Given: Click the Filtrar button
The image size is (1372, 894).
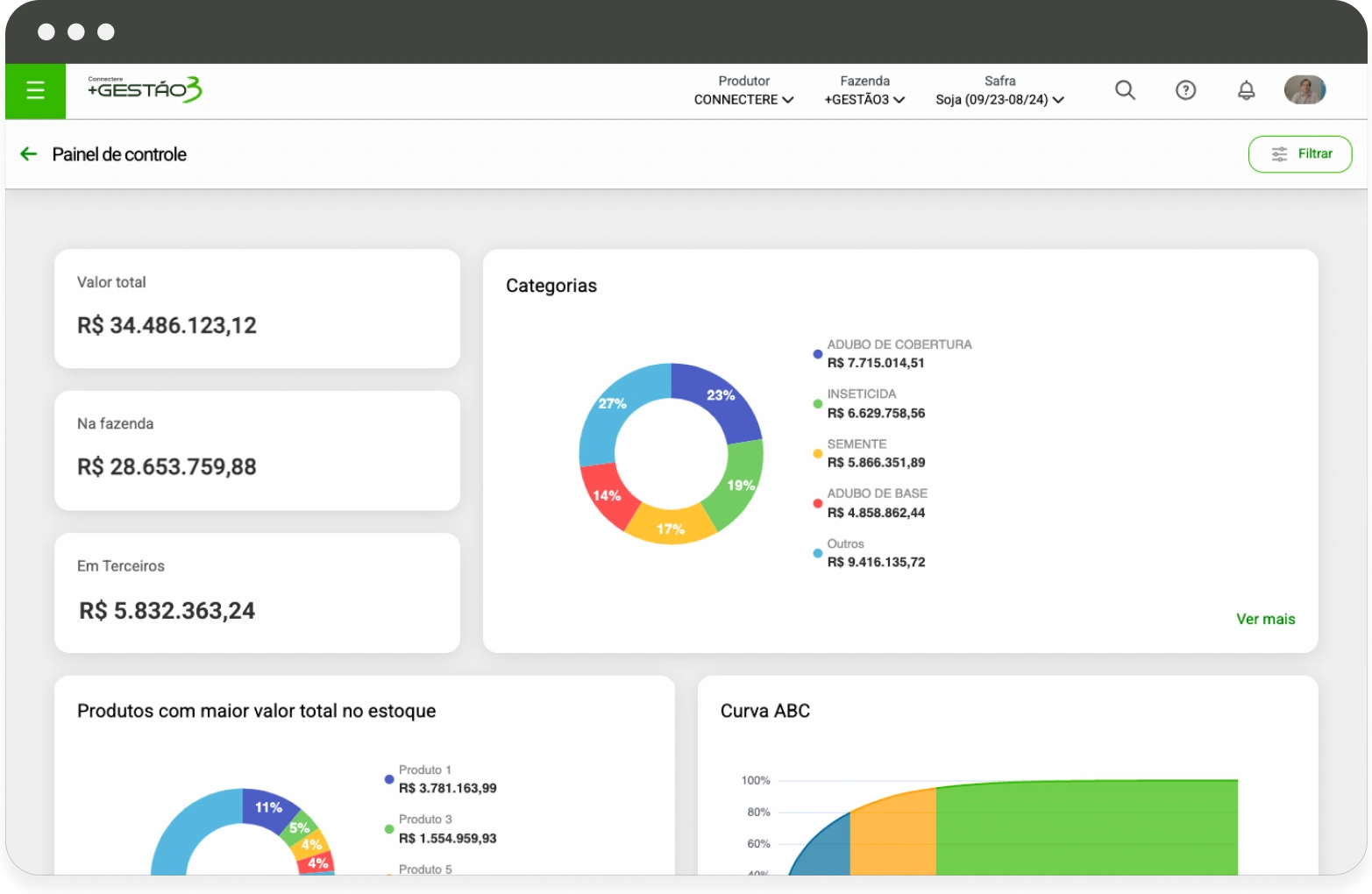Looking at the screenshot, I should point(1300,154).
